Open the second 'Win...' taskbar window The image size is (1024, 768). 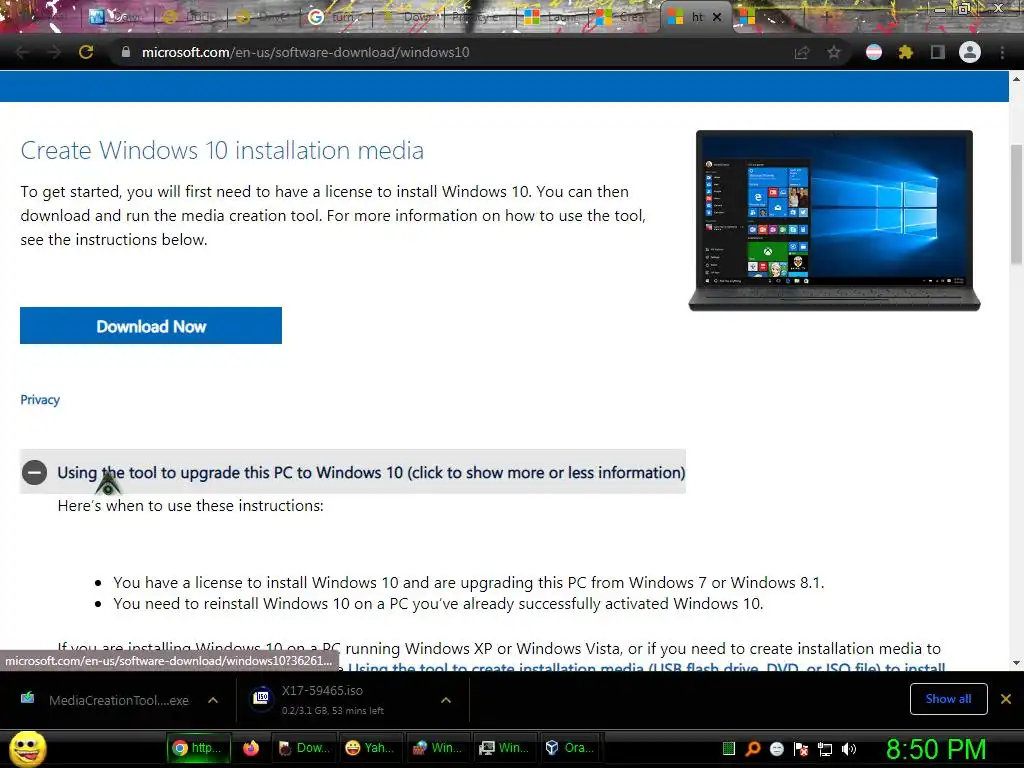(505, 748)
